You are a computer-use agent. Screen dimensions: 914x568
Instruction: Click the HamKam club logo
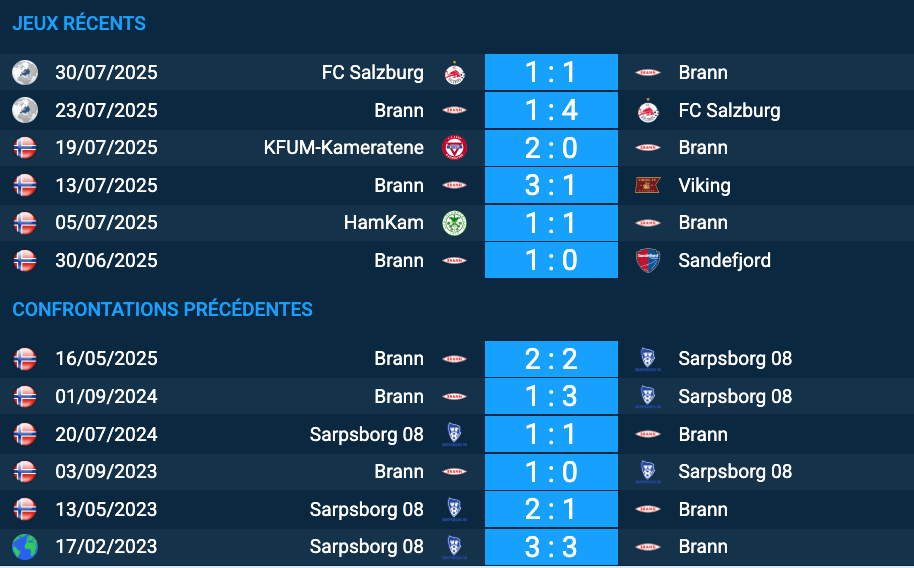pyautogui.click(x=454, y=223)
